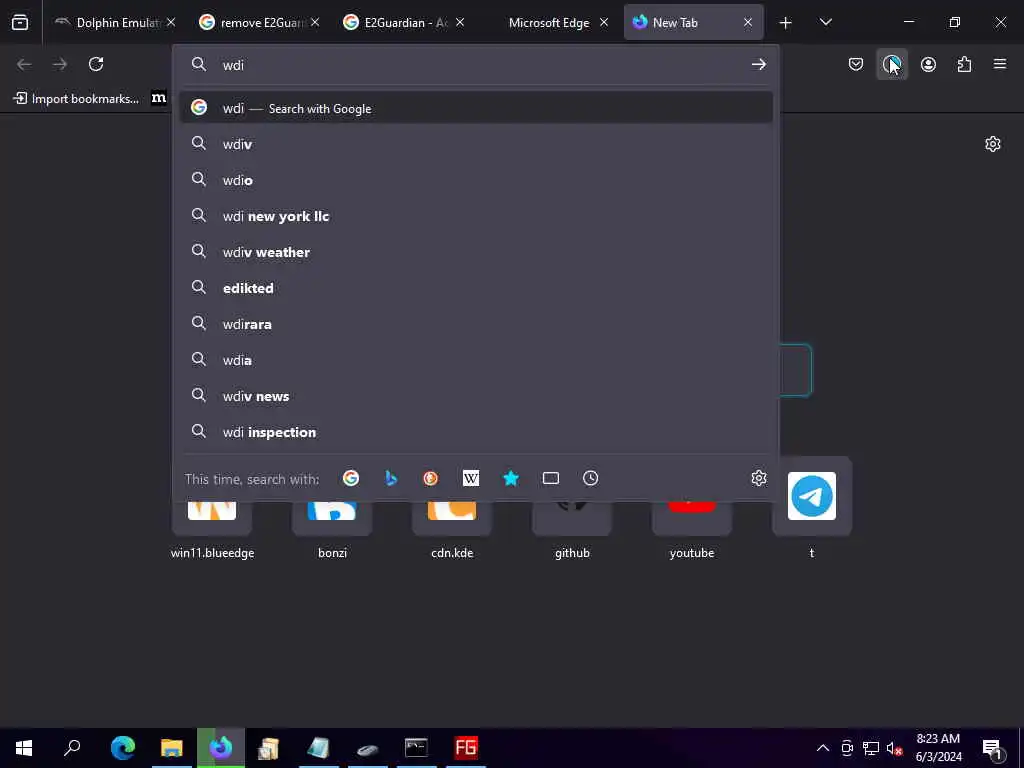Search open tabs icon
Viewport: 1024px width, 768px height.
[551, 478]
